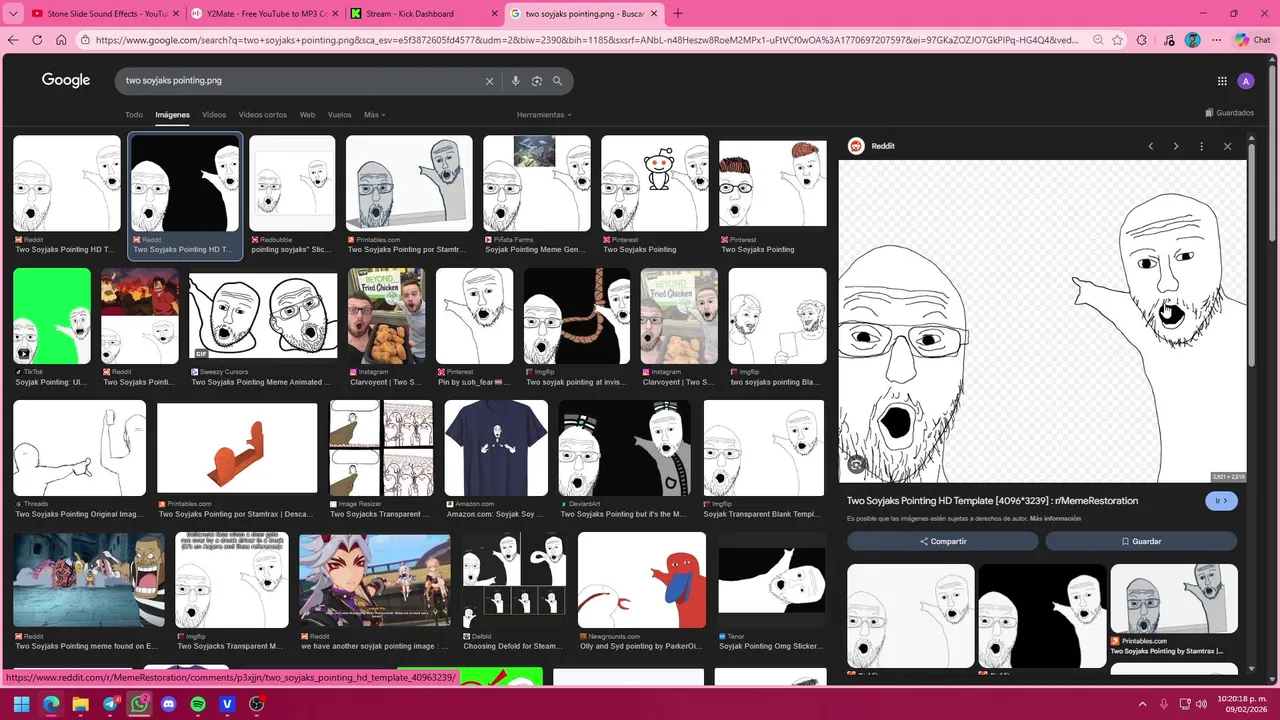Open the browser extensions icon
Viewport: 1280px width, 720px height.
pyautogui.click(x=1142, y=40)
